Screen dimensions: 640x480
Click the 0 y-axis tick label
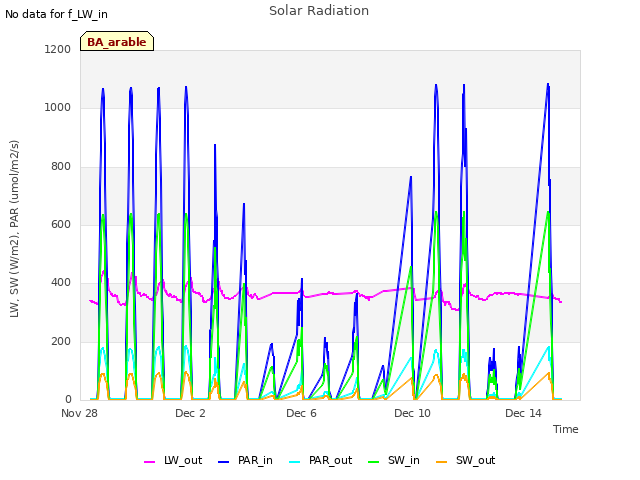pyautogui.click(x=68, y=400)
